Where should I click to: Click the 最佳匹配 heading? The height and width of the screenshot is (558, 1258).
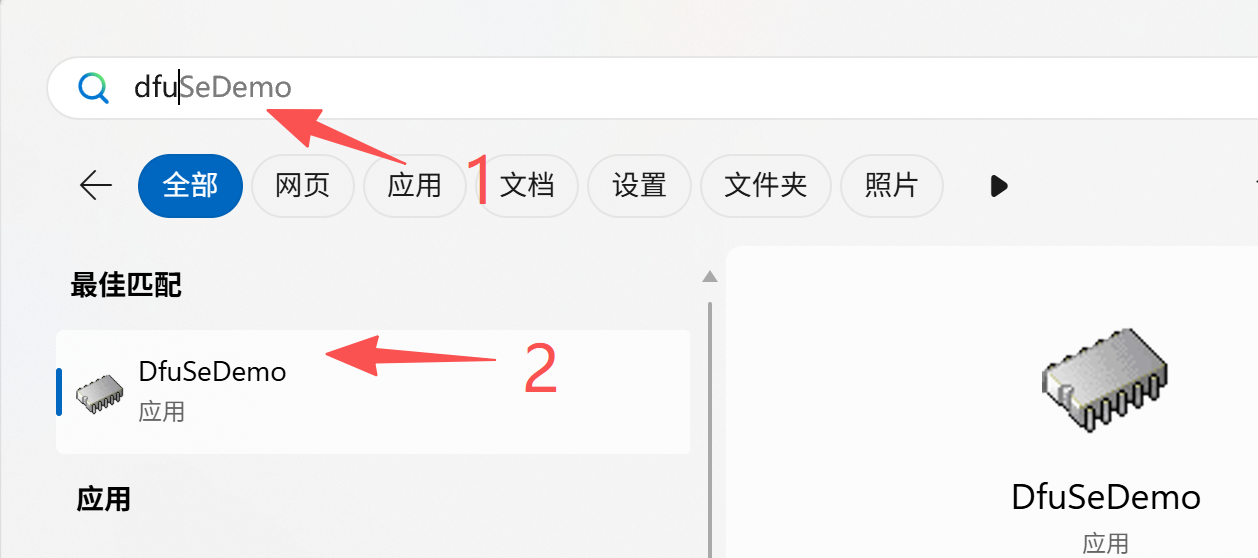point(126,285)
